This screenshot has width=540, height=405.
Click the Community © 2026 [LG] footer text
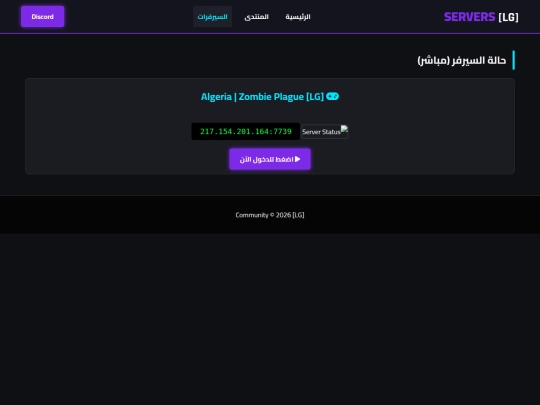click(270, 215)
